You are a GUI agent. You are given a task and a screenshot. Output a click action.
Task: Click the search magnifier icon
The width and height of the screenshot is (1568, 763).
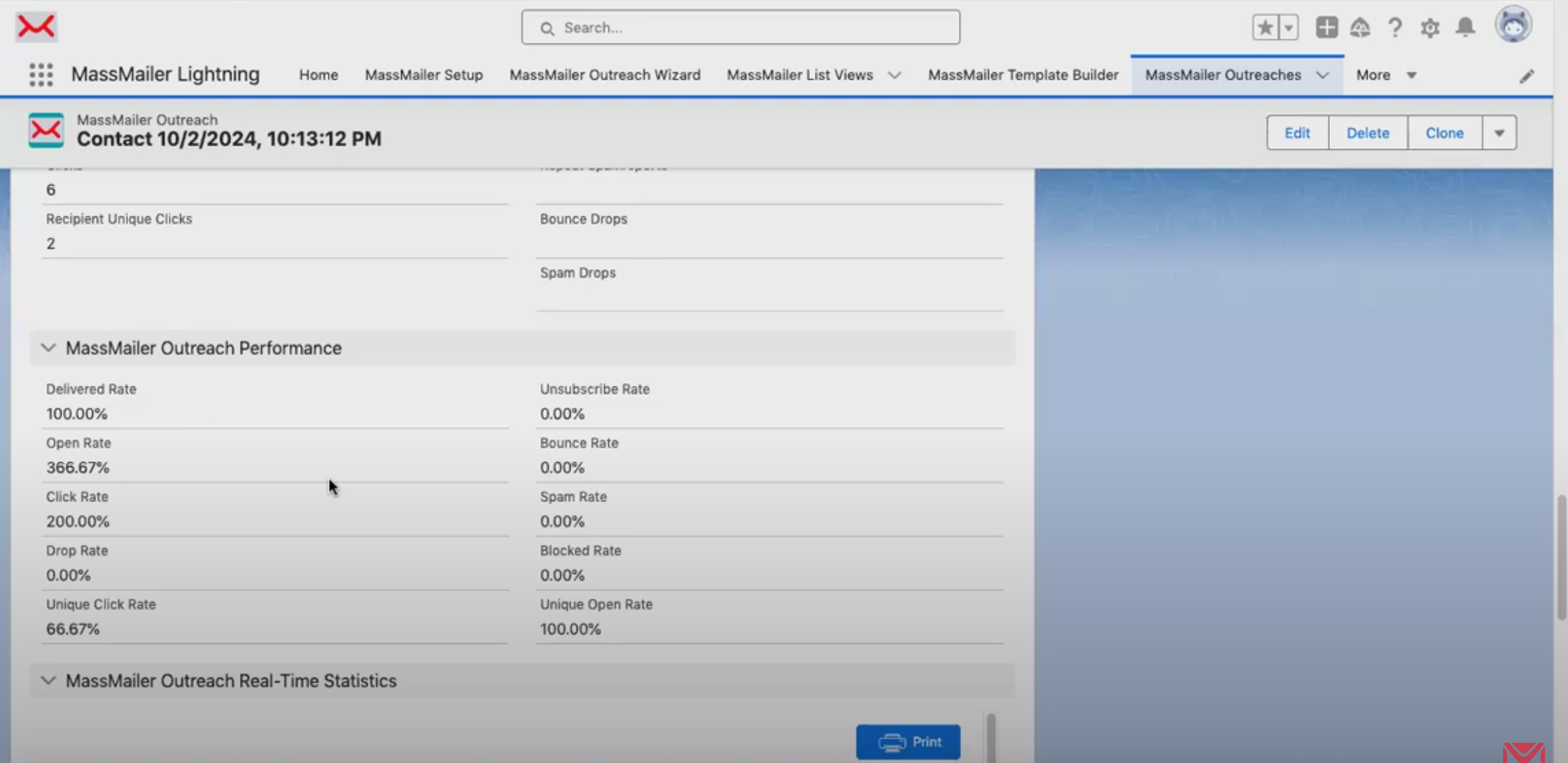[547, 28]
